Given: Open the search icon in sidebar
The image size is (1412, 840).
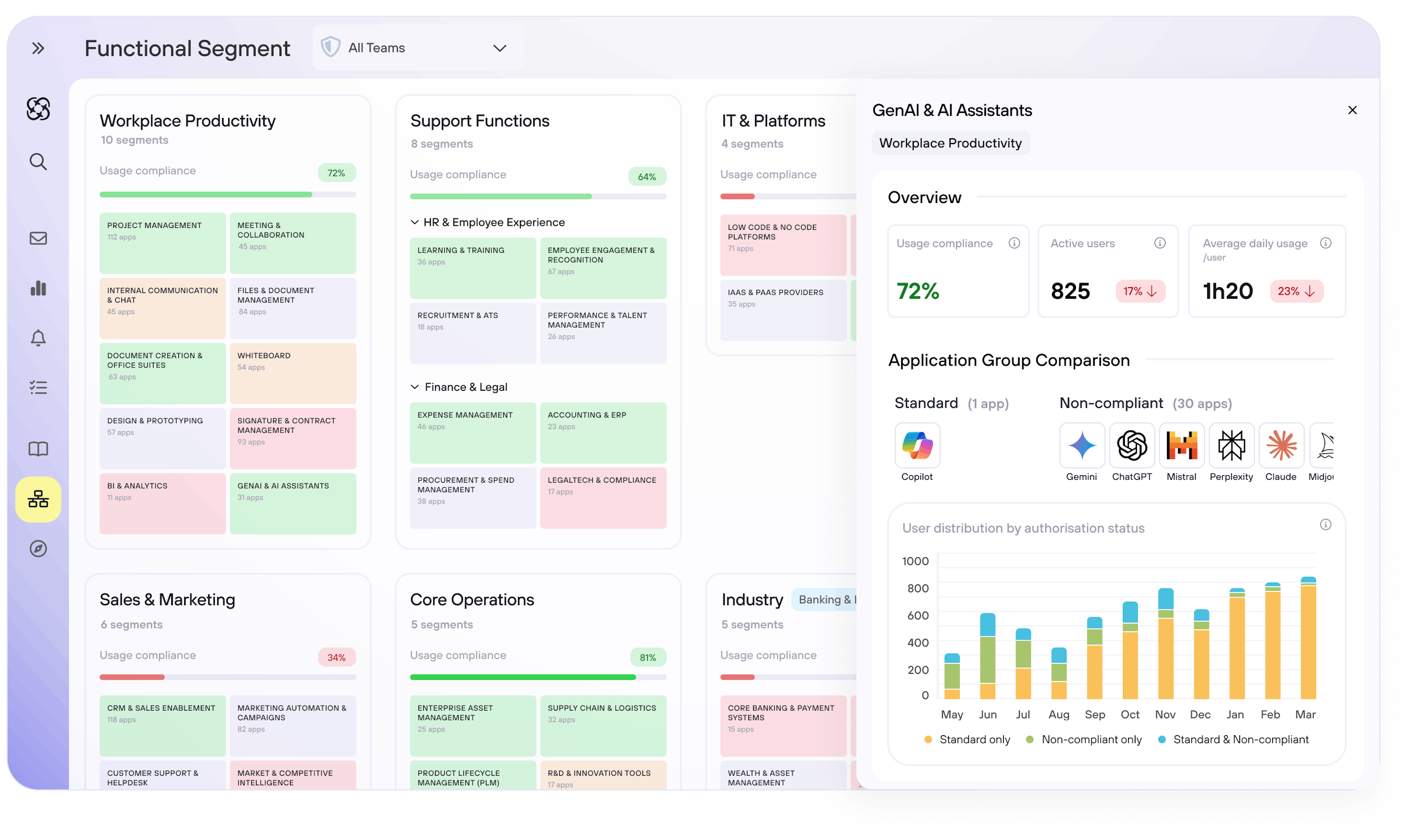Looking at the screenshot, I should coord(38,162).
